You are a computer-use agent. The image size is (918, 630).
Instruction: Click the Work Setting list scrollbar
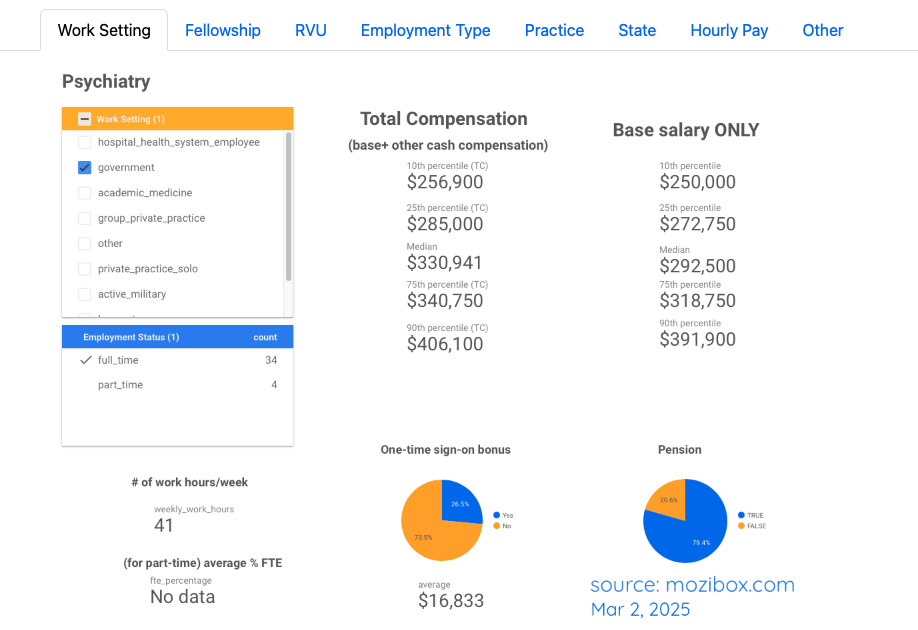tap(289, 205)
